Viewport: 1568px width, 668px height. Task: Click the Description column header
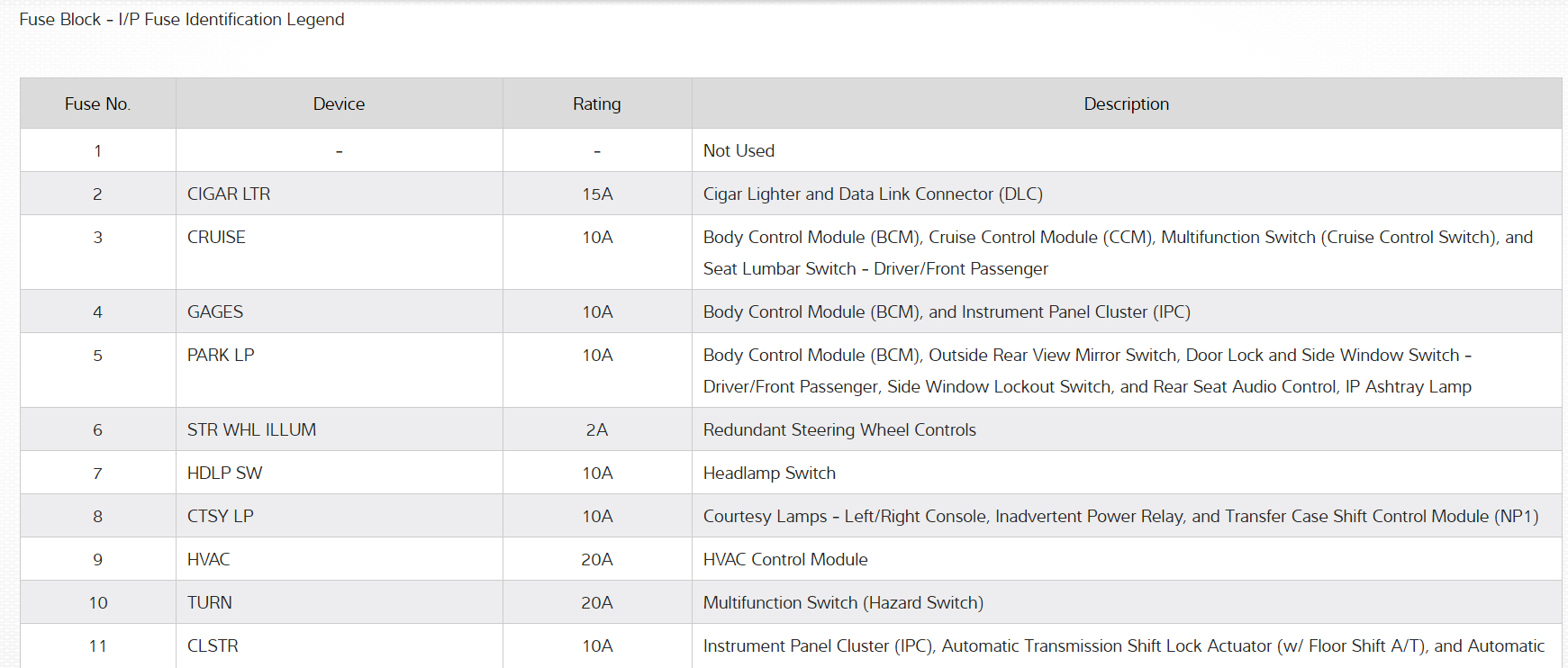click(x=1126, y=104)
